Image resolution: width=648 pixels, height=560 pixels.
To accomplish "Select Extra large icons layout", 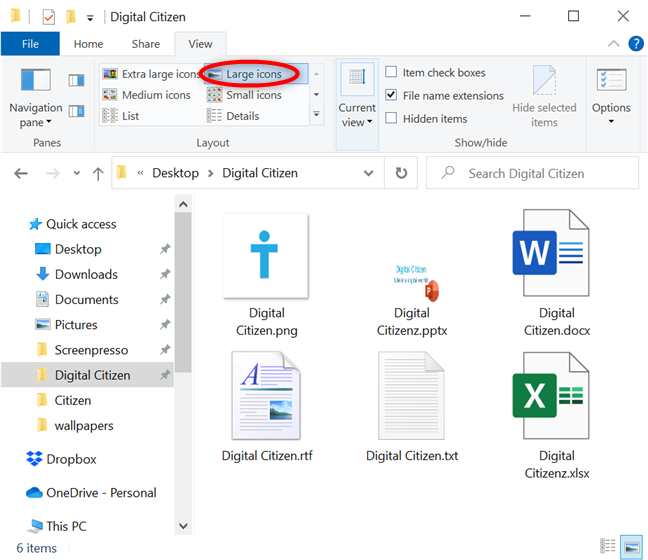I will click(151, 74).
